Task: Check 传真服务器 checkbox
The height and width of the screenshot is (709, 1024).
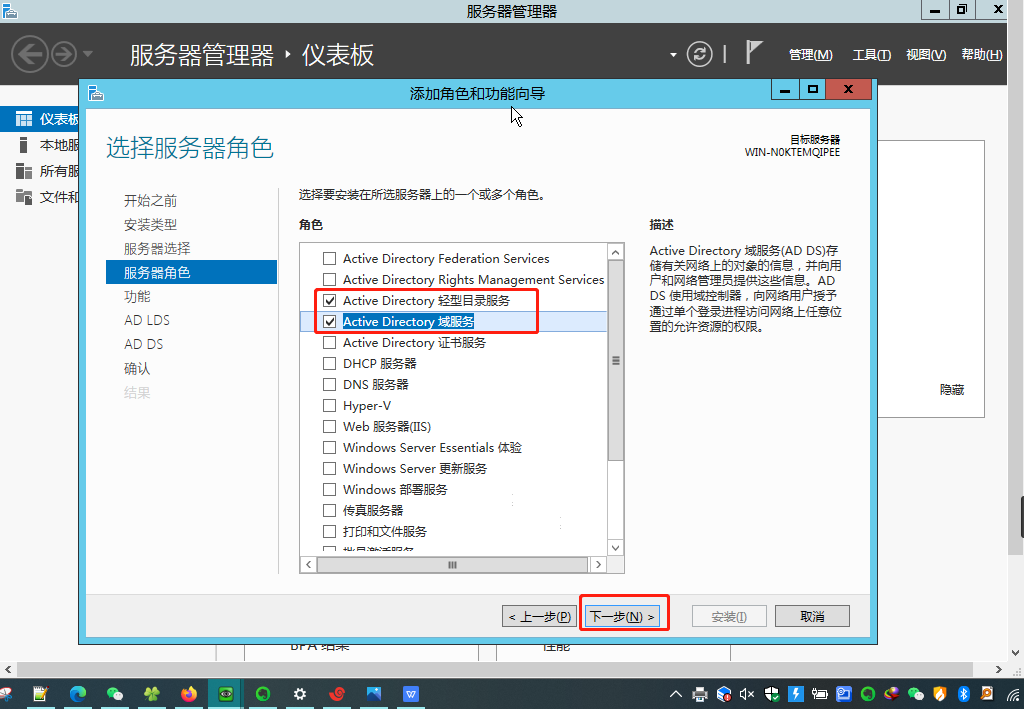Action: [x=330, y=510]
